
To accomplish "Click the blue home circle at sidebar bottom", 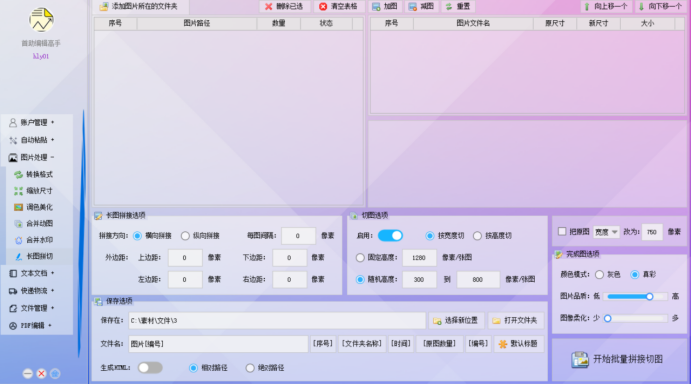I will [x=55, y=373].
